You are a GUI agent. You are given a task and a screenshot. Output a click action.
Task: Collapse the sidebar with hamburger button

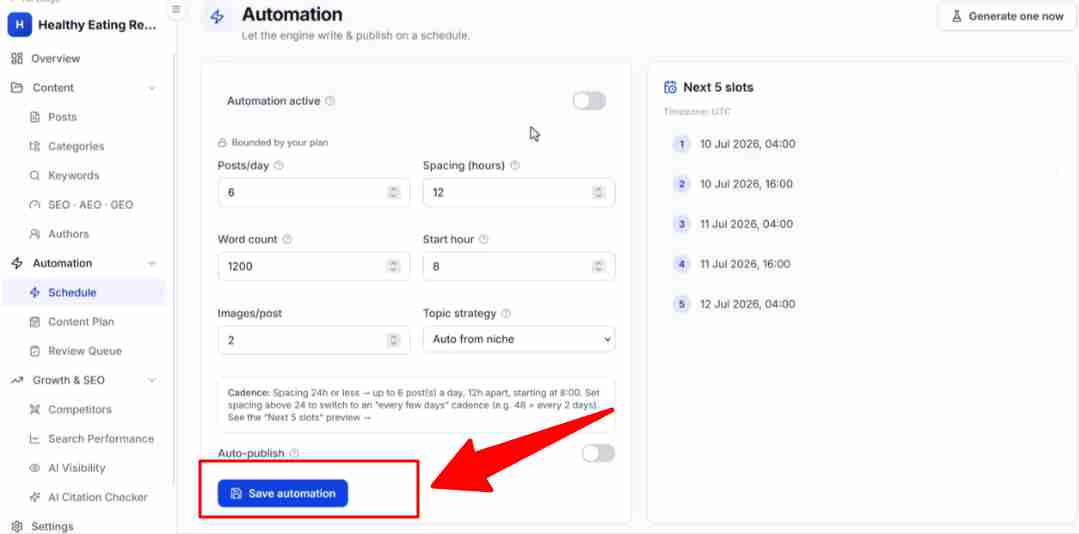(176, 10)
